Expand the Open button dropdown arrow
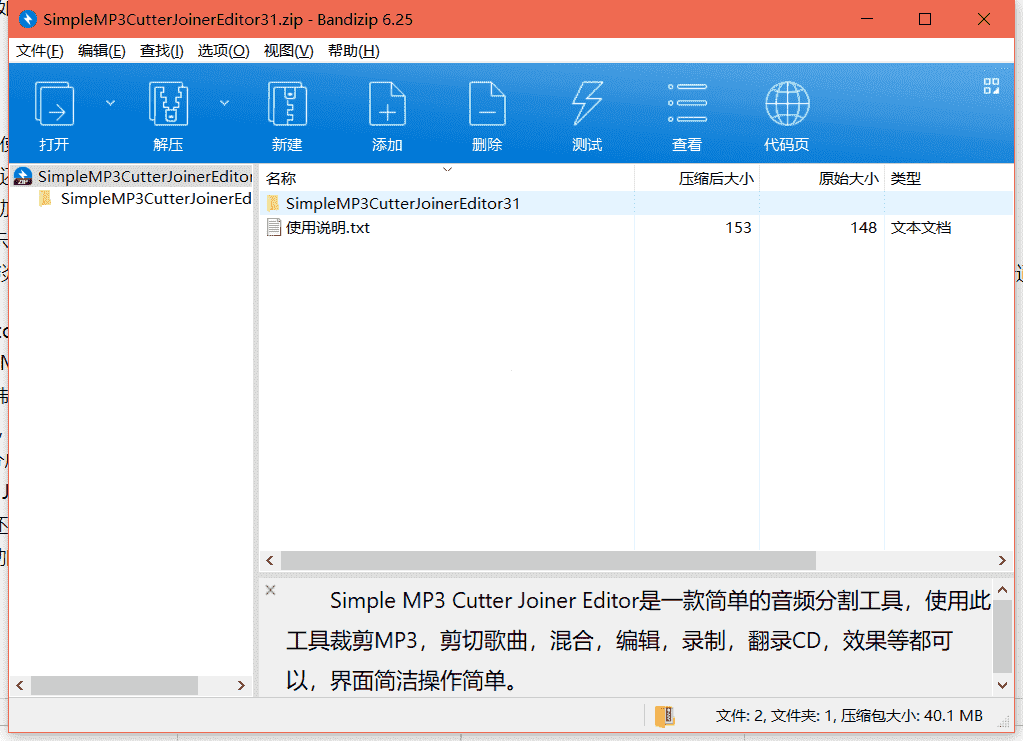The width and height of the screenshot is (1023, 741). pos(110,102)
